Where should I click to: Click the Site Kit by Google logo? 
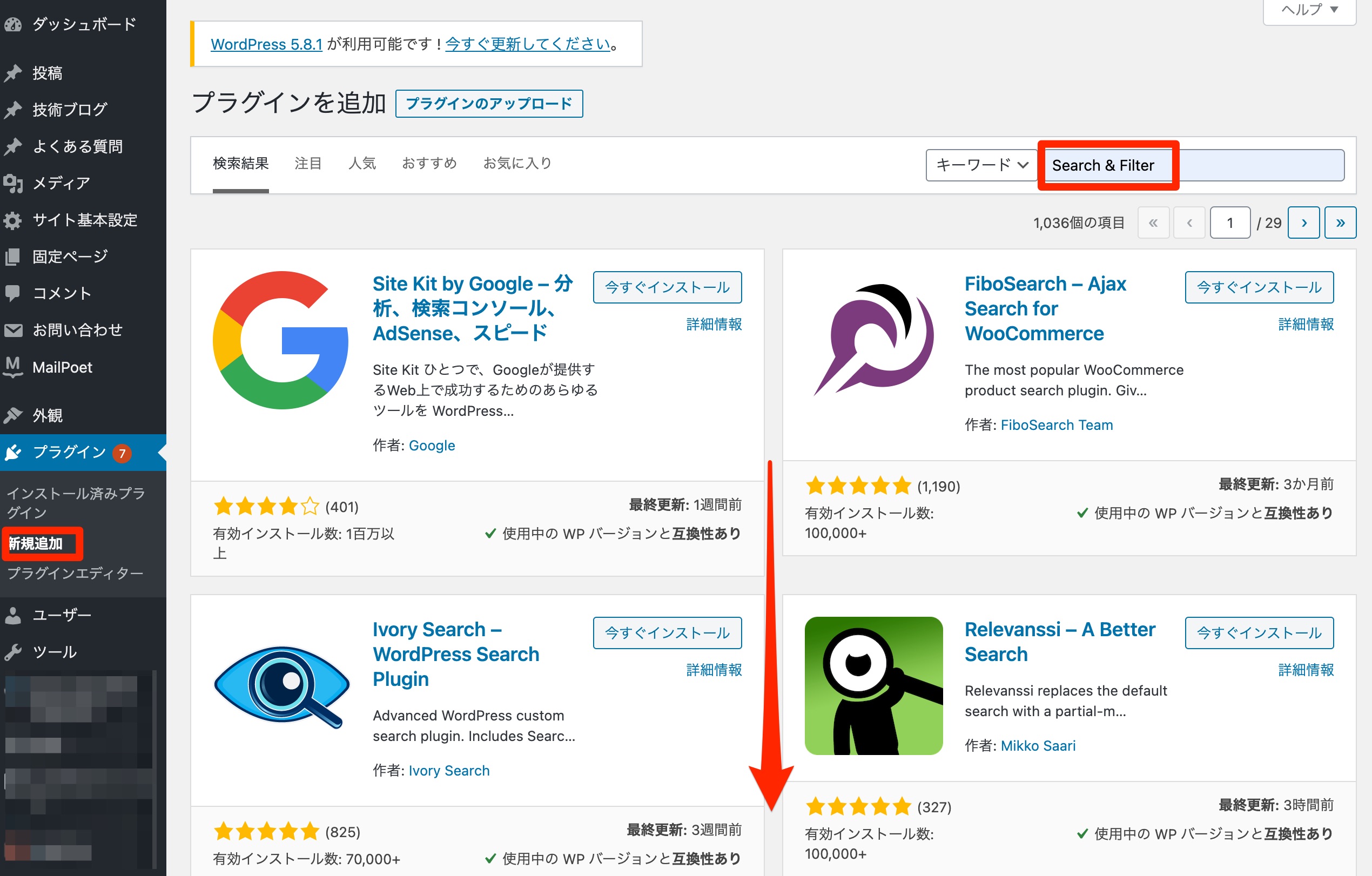coord(280,340)
